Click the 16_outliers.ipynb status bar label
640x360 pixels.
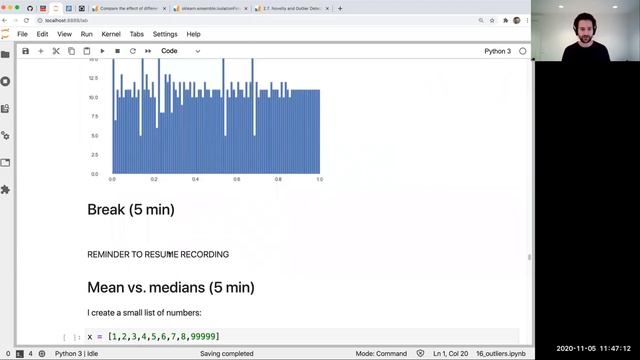point(500,353)
